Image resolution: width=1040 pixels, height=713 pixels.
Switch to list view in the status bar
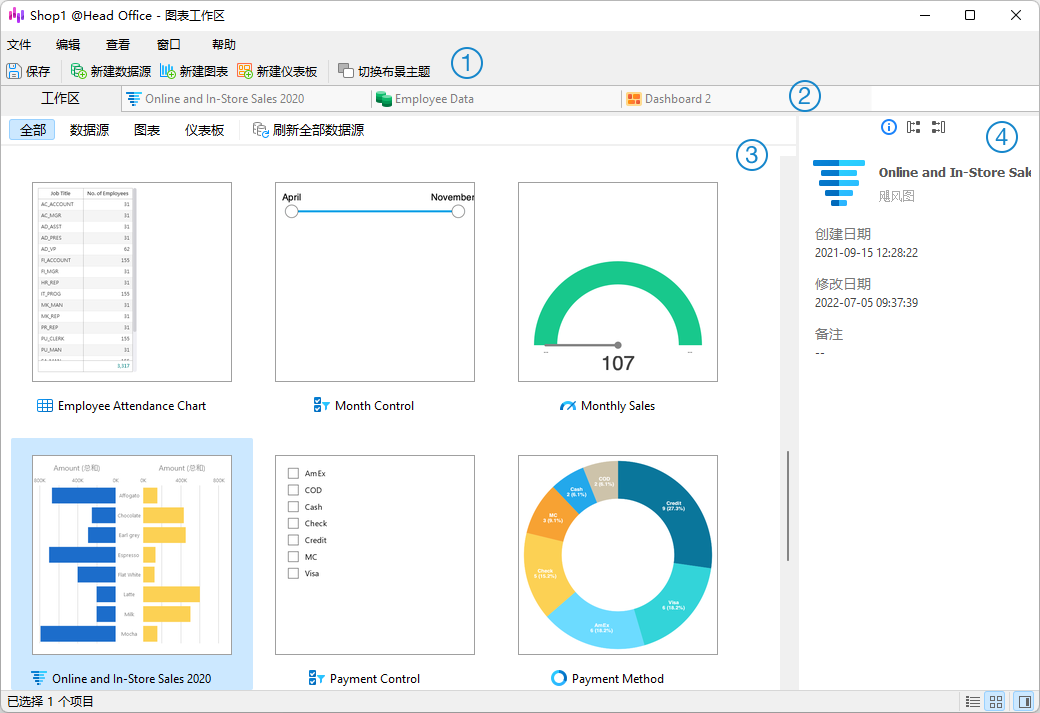975,701
